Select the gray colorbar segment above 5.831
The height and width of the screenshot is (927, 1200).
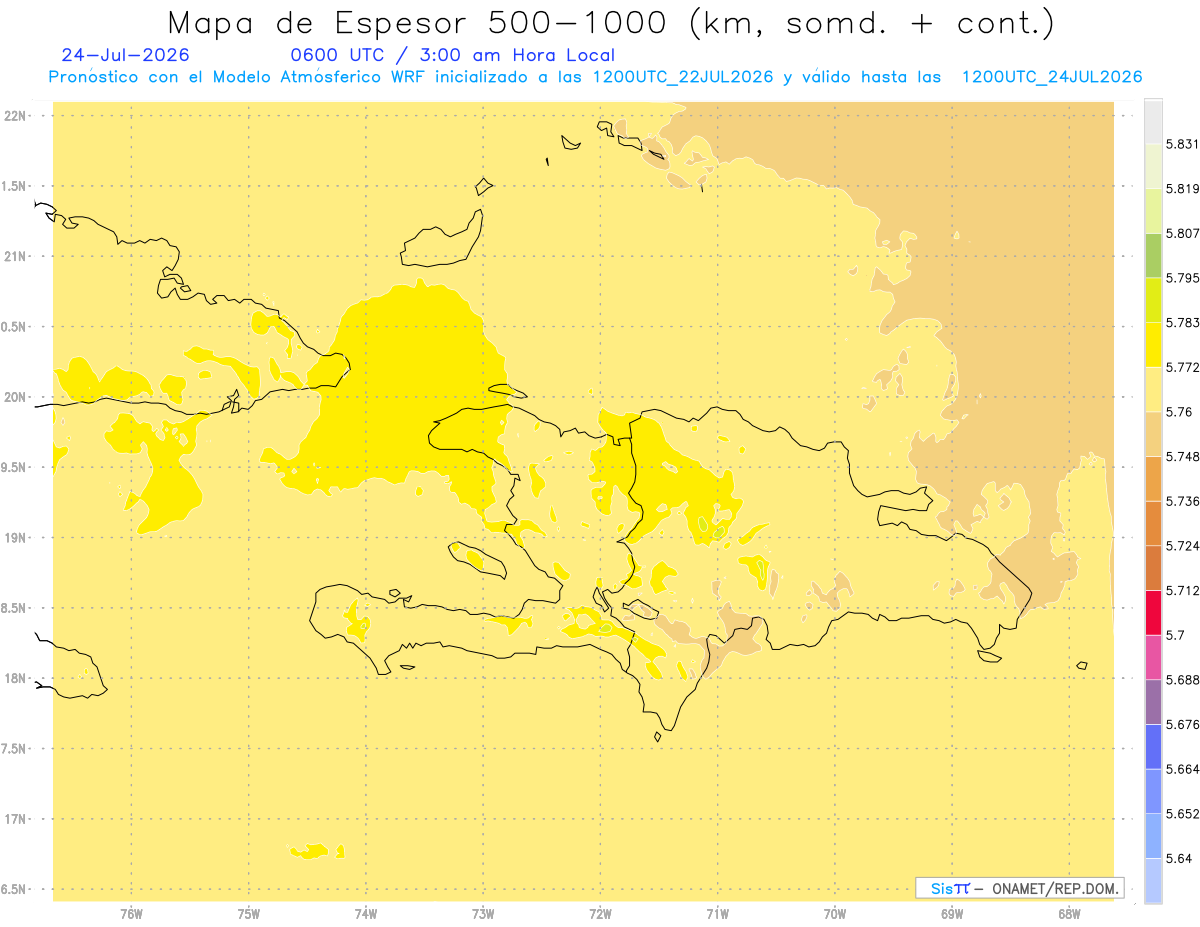[x=1153, y=121]
